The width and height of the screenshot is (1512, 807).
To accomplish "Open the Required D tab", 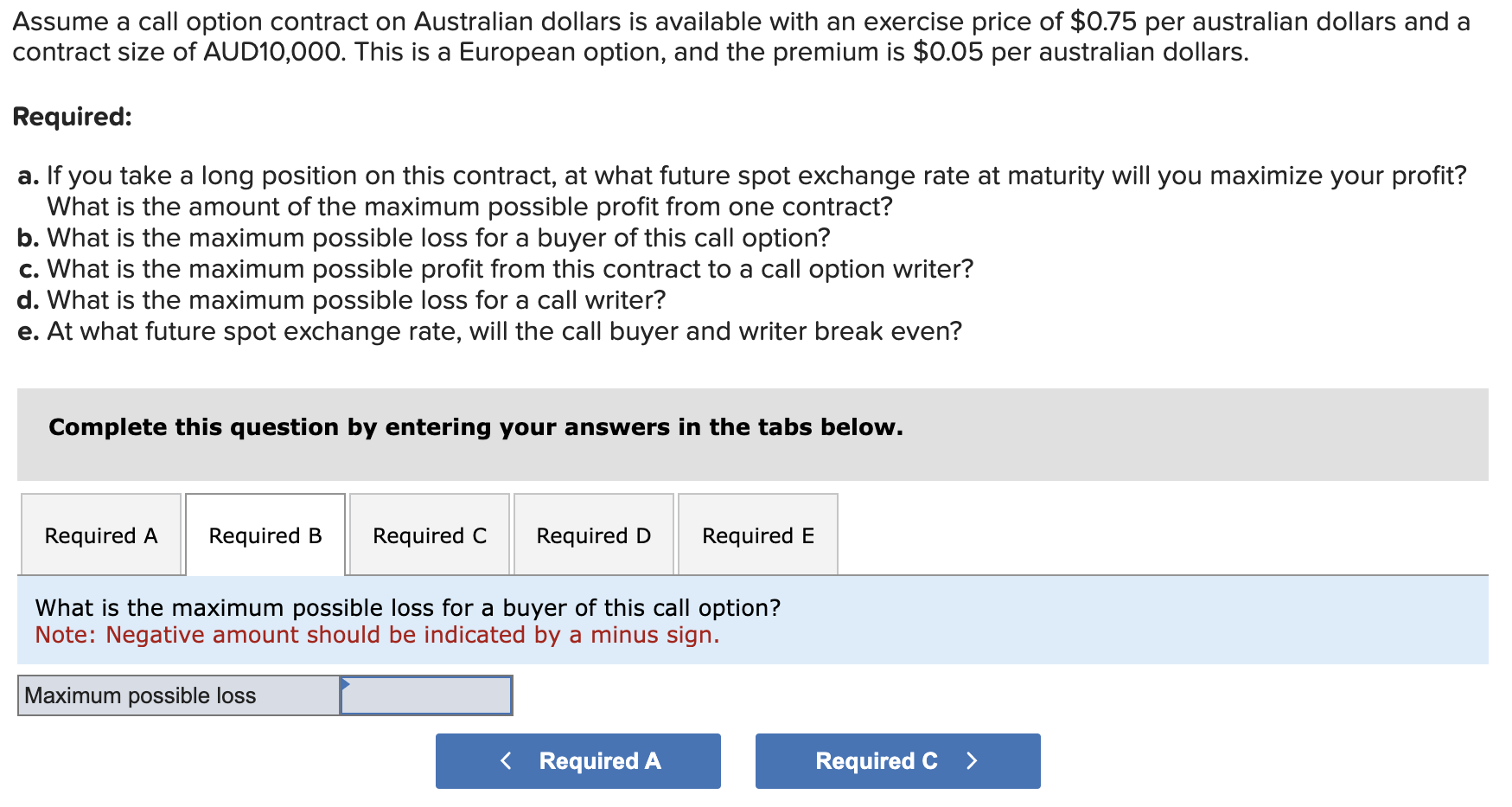I will point(593,535).
